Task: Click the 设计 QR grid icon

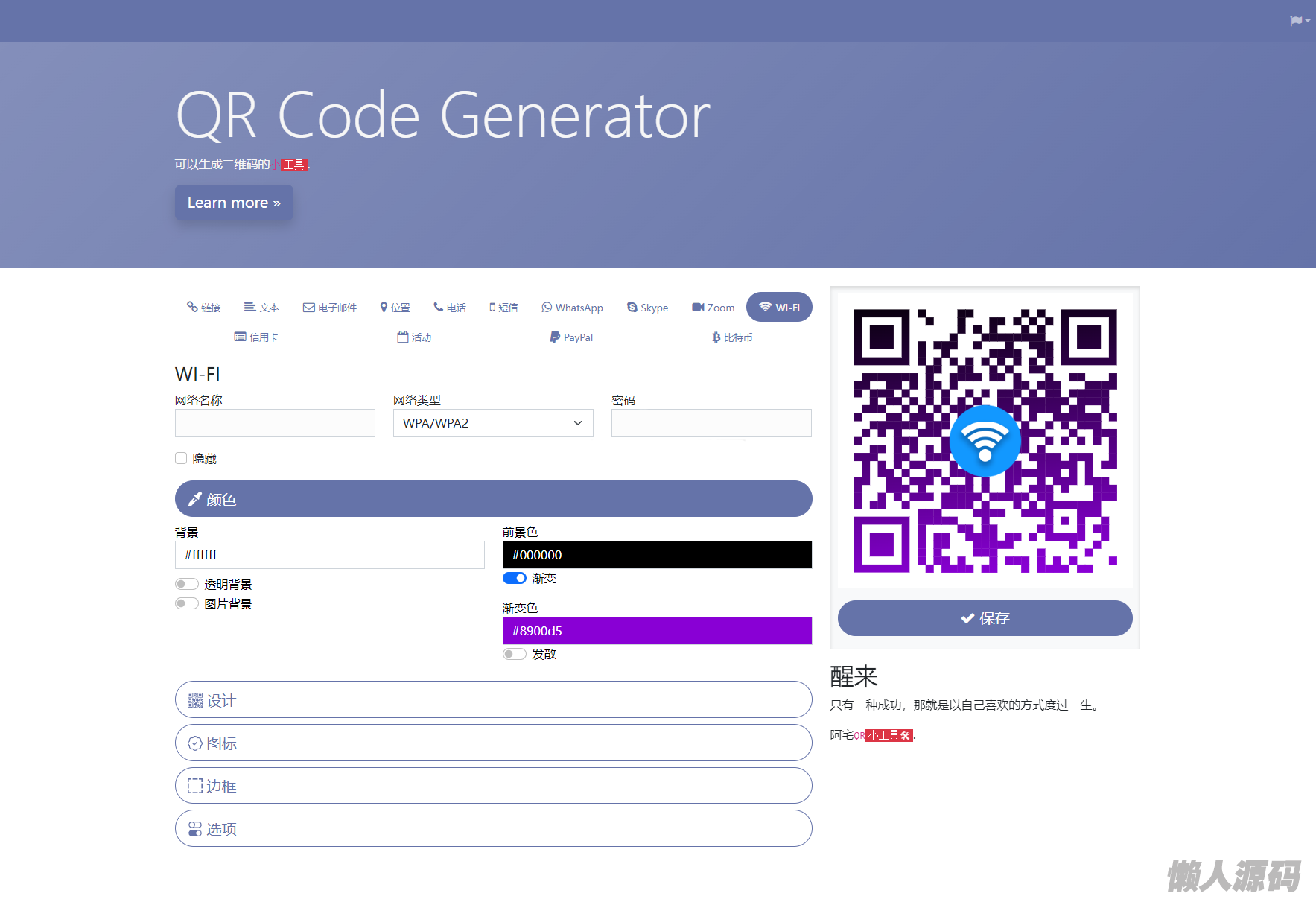Action: click(195, 700)
